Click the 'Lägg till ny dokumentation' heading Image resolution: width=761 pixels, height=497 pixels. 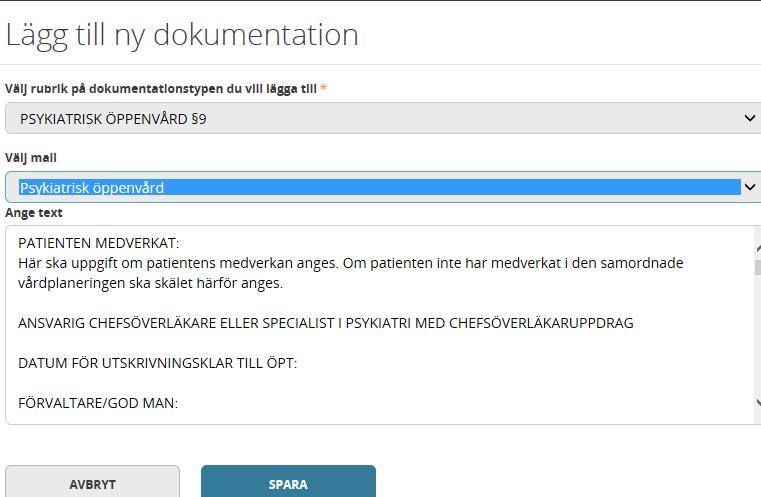tap(182, 35)
